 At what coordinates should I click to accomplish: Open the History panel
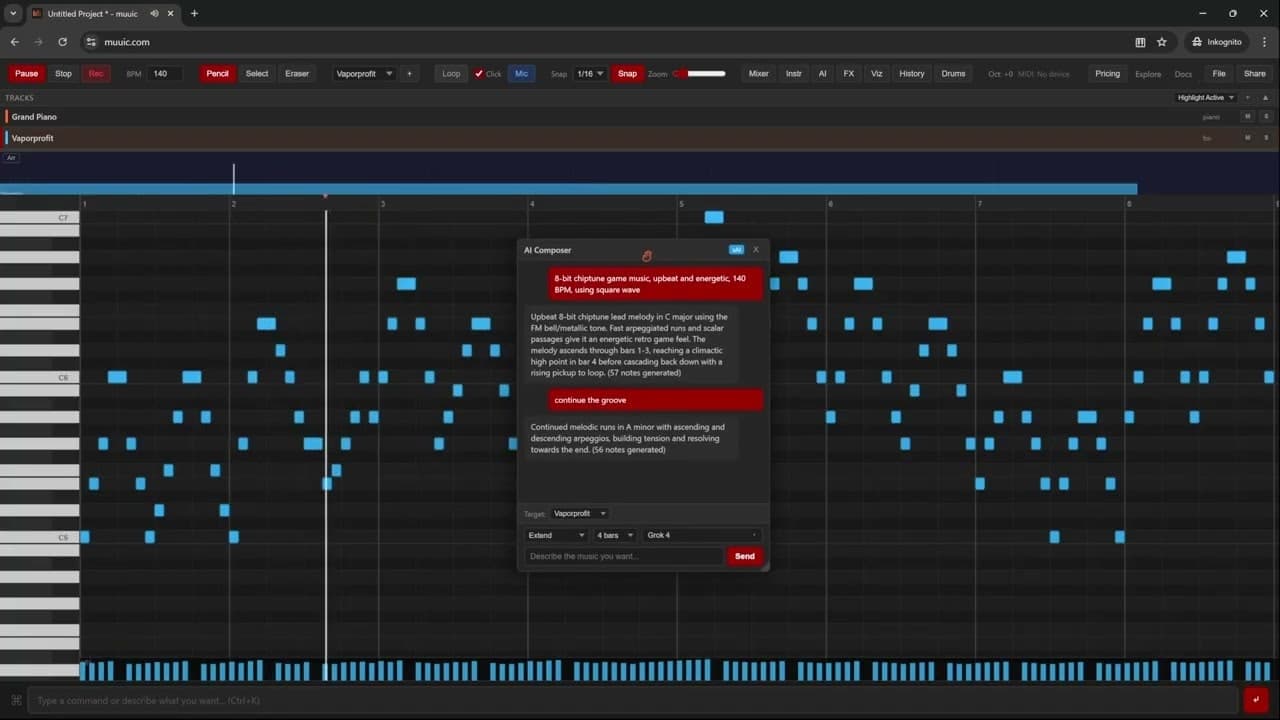coord(911,73)
